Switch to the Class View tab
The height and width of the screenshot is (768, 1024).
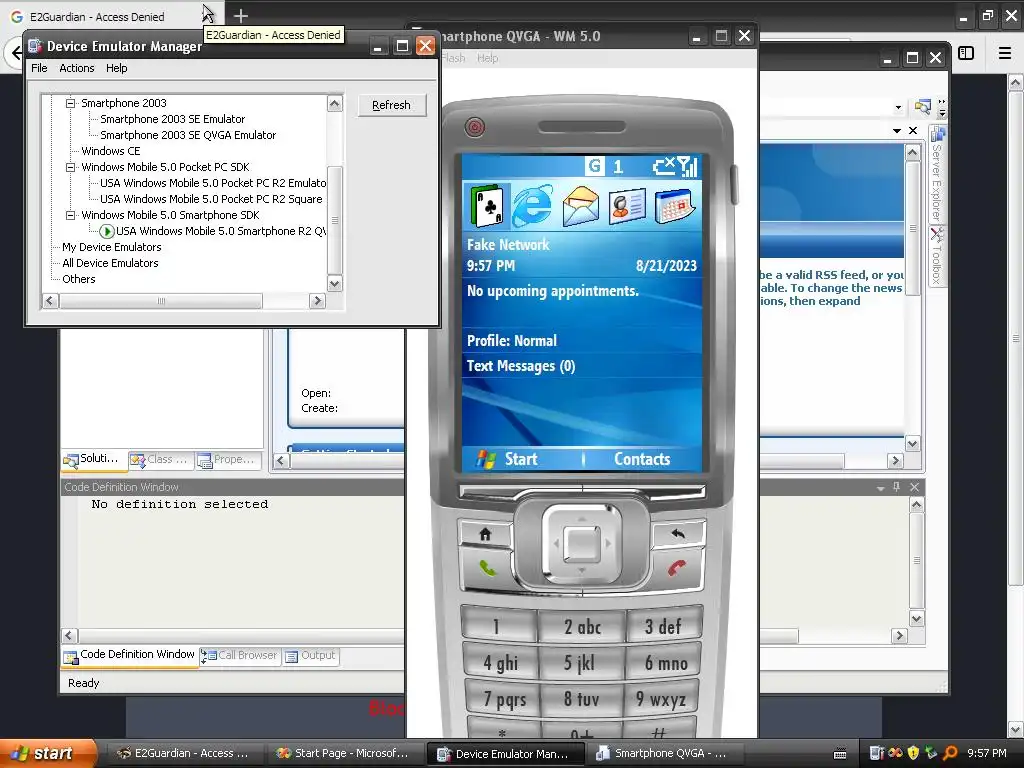[x=159, y=460]
